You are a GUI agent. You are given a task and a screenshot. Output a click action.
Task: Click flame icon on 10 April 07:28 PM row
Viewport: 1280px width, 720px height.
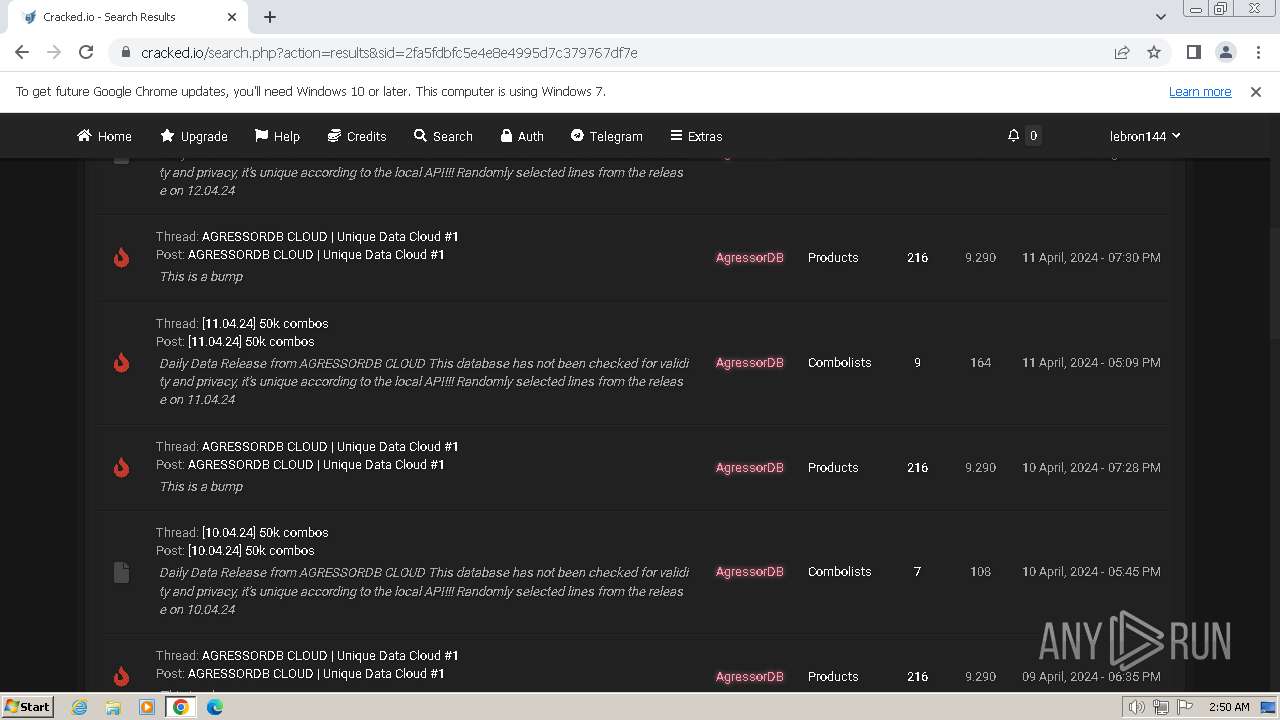(x=121, y=468)
